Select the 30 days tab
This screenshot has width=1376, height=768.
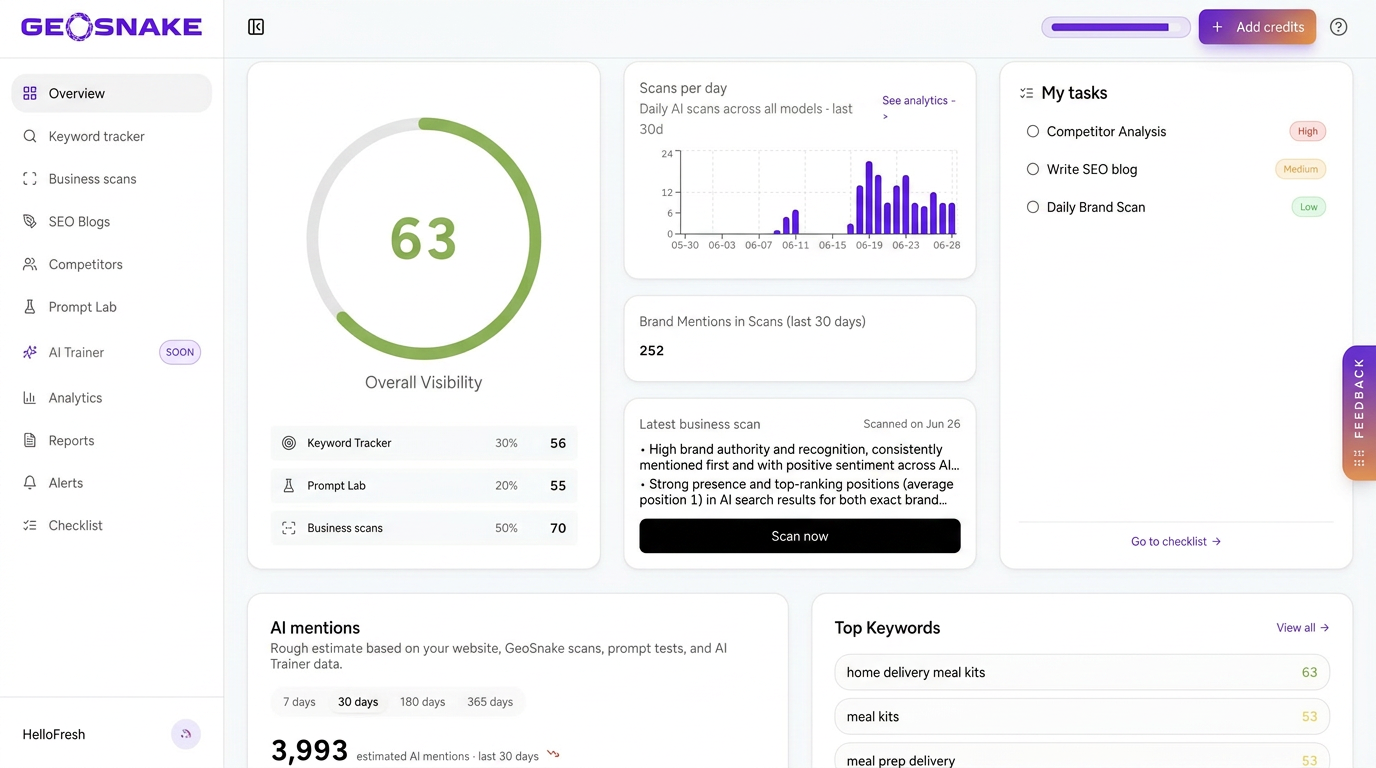[x=358, y=702]
